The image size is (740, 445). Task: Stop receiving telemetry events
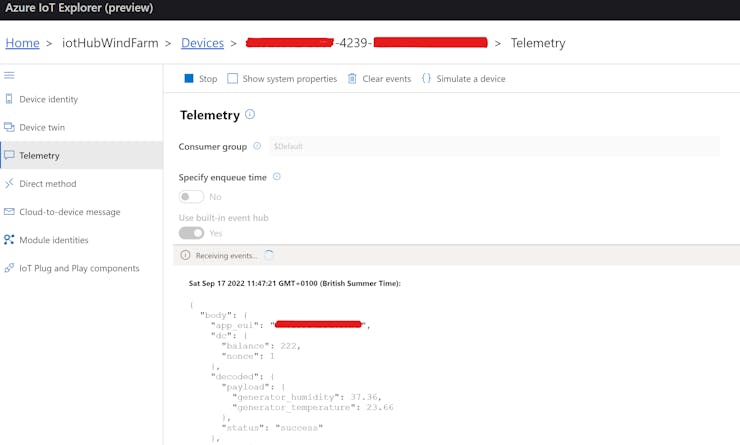pos(201,78)
